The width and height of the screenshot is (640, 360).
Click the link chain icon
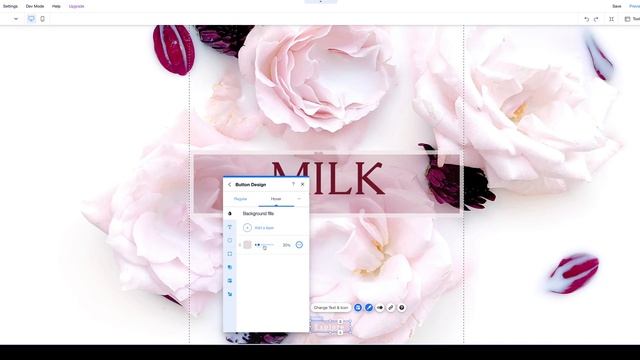point(391,308)
